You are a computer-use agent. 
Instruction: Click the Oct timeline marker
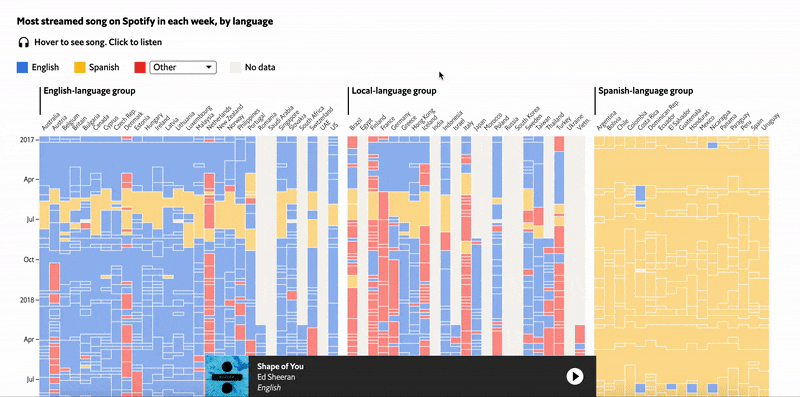point(28,260)
